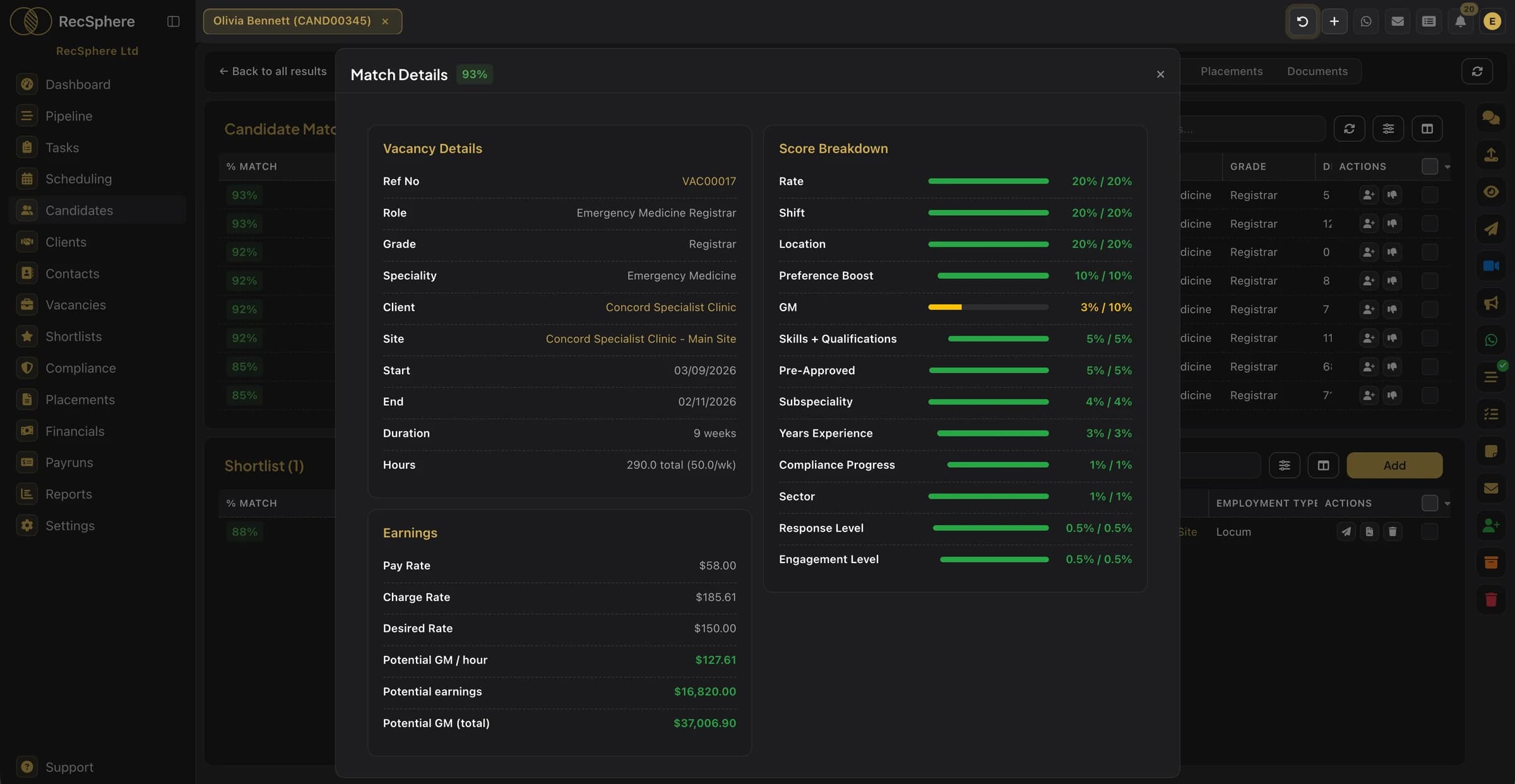Click the Rate score progress bar
1515x784 pixels.
988,181
